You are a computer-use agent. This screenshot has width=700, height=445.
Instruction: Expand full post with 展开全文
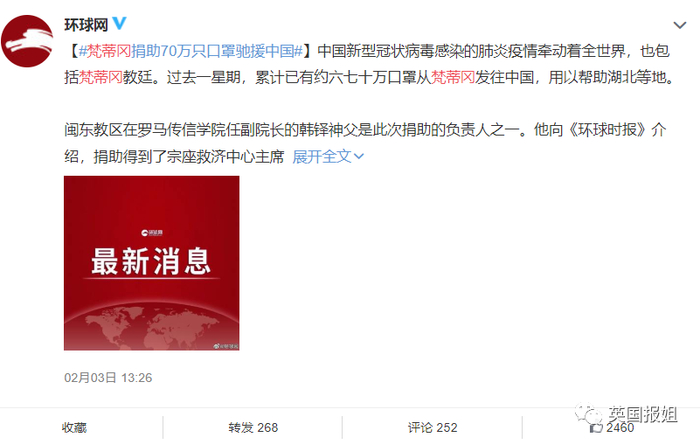(322, 157)
